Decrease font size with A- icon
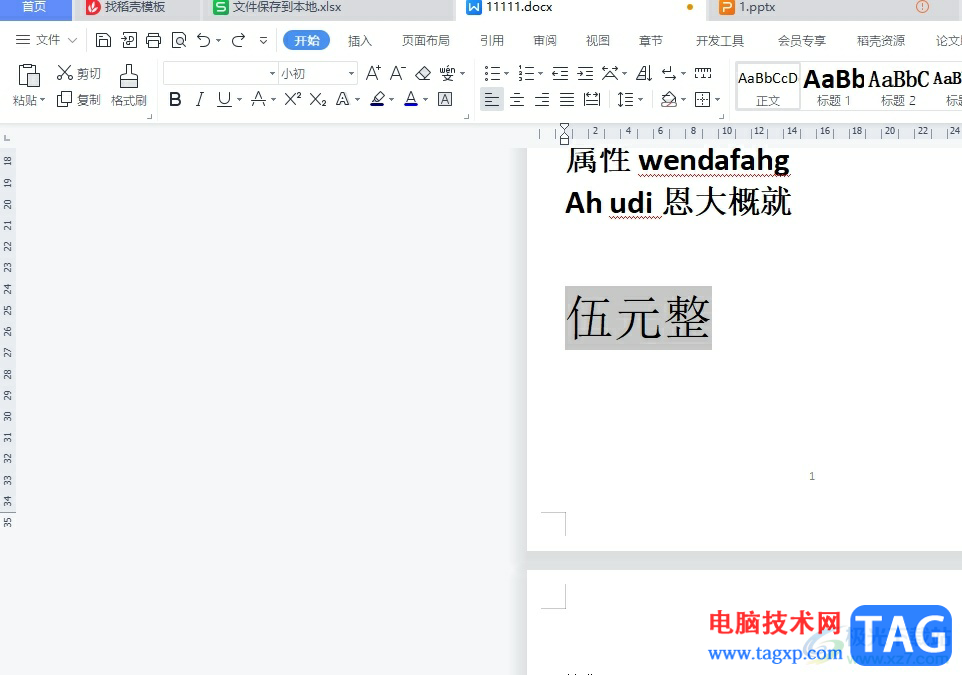The width and height of the screenshot is (962, 675). click(398, 74)
